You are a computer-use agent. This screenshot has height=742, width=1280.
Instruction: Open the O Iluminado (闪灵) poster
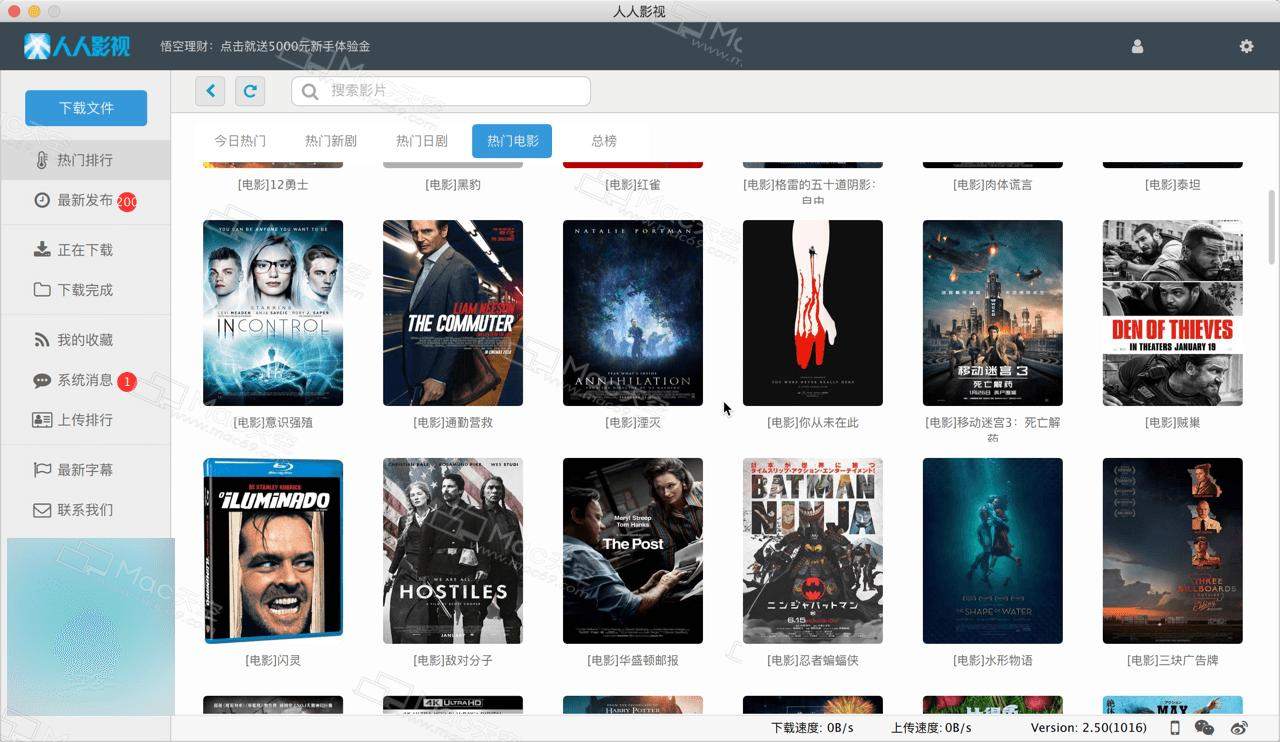(273, 551)
